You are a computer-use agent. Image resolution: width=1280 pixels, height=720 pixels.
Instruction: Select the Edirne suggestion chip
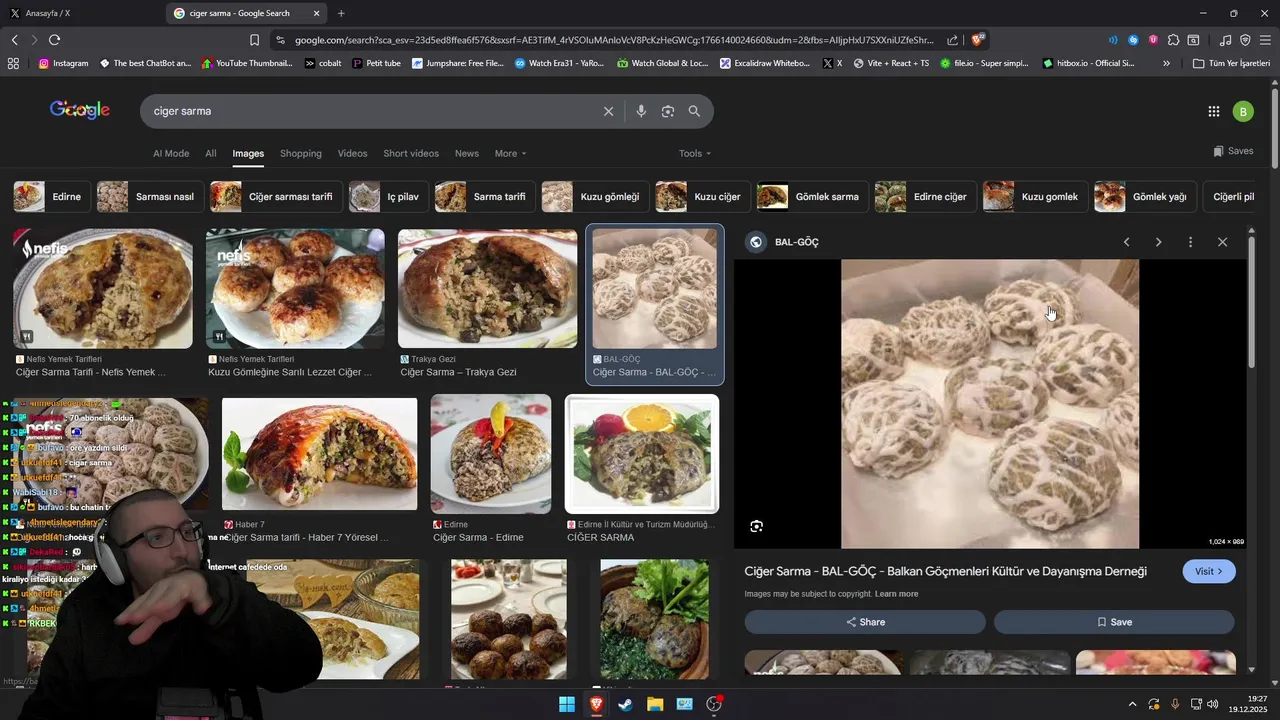tap(52, 197)
